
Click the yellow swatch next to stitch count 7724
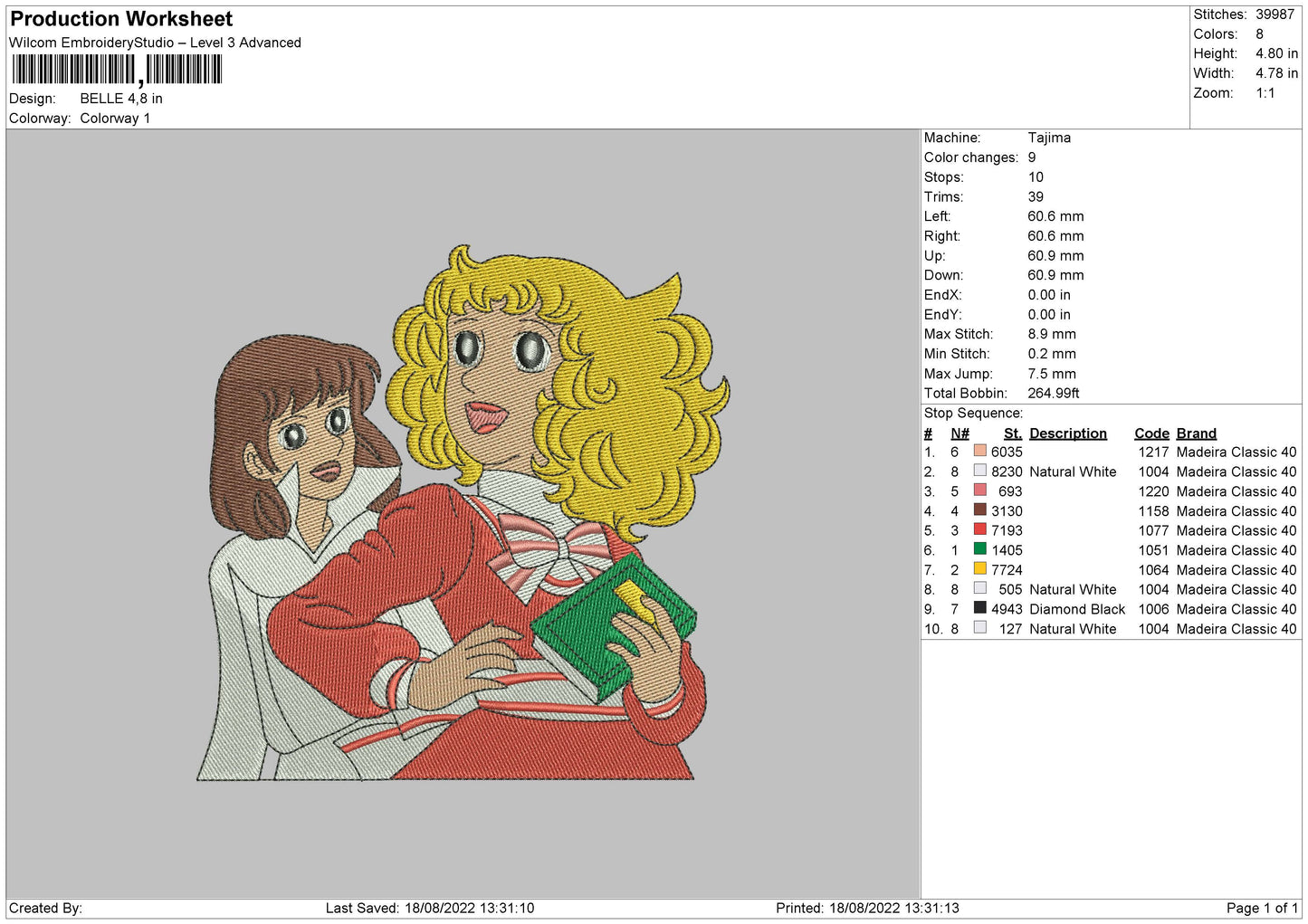click(979, 569)
